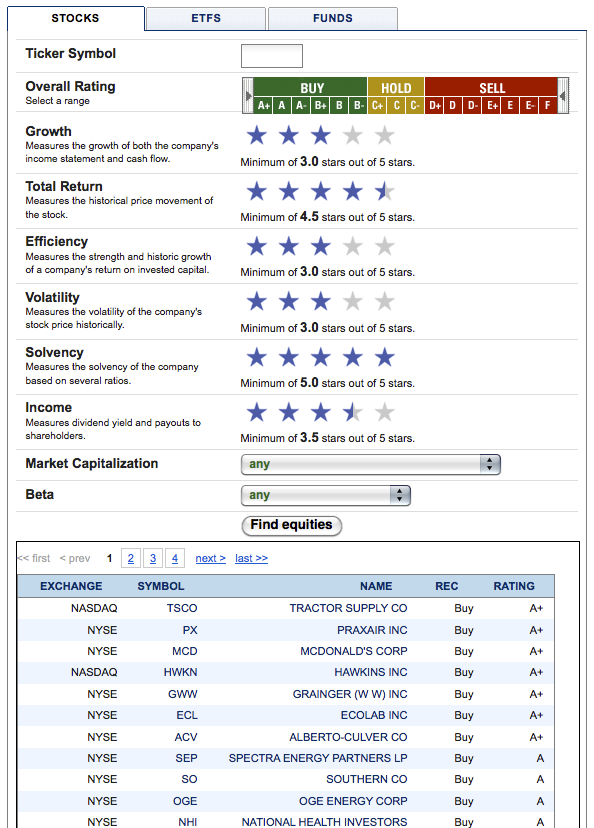Set Volatility to one star

click(x=257, y=302)
